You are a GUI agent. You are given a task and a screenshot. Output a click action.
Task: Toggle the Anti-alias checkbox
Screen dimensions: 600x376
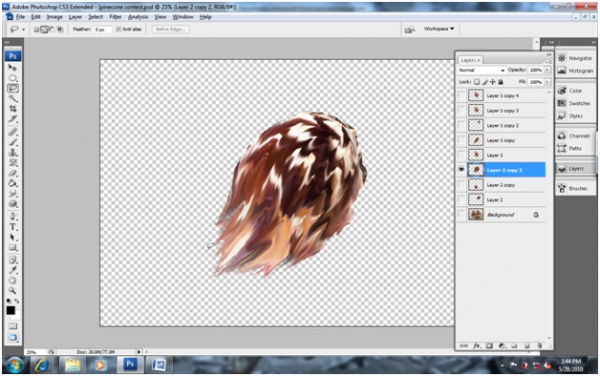click(x=118, y=29)
